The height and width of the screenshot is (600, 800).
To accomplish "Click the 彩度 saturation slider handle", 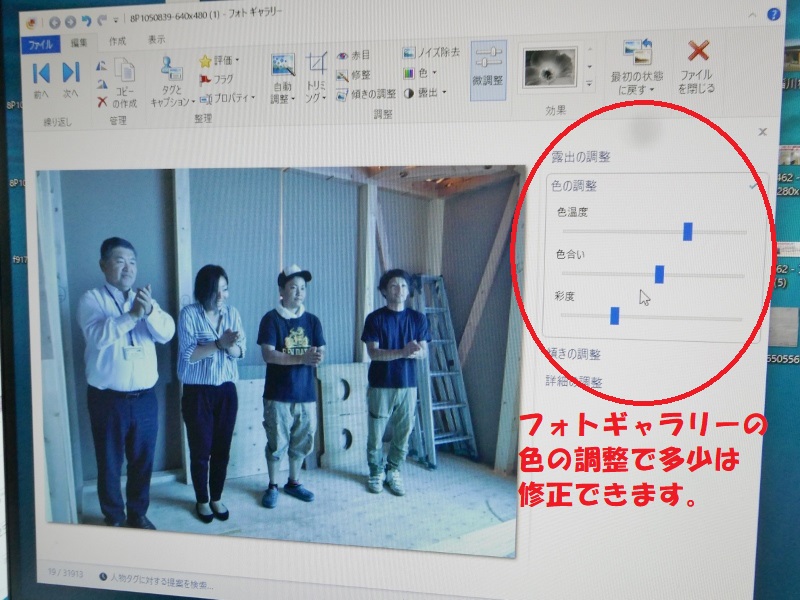I will (x=615, y=316).
